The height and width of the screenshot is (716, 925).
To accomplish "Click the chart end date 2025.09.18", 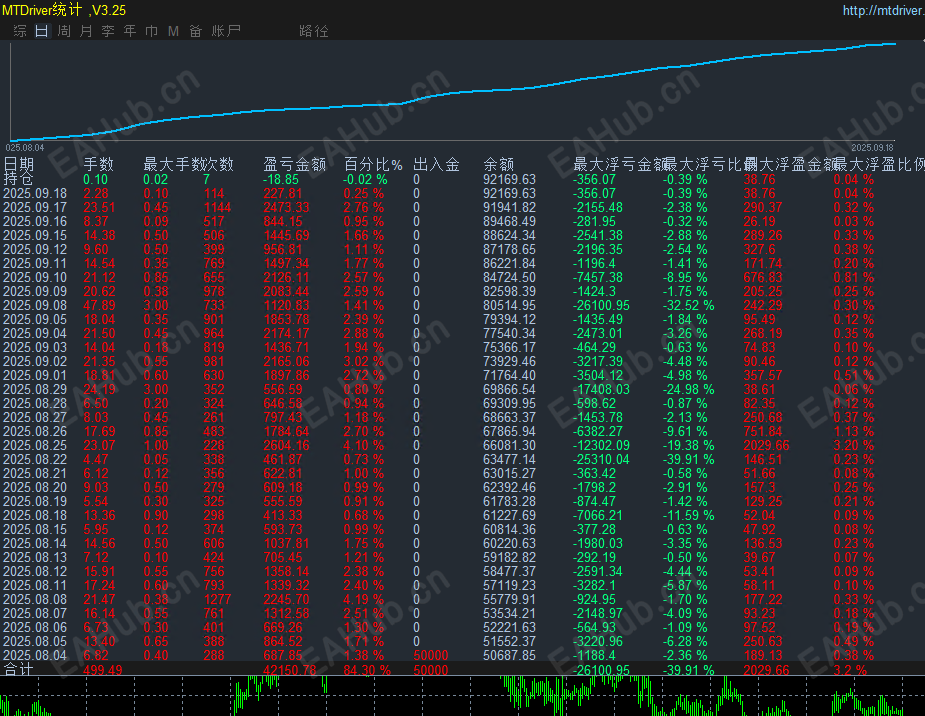I will pos(872,147).
